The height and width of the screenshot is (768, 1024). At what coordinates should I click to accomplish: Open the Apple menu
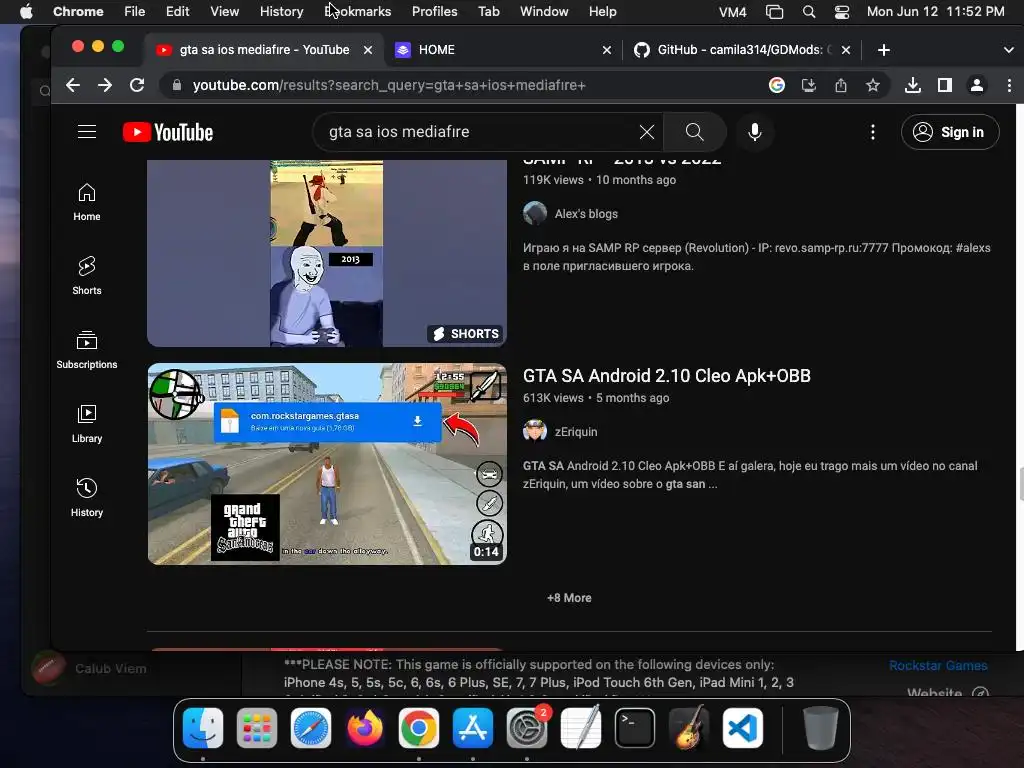pos(26,11)
